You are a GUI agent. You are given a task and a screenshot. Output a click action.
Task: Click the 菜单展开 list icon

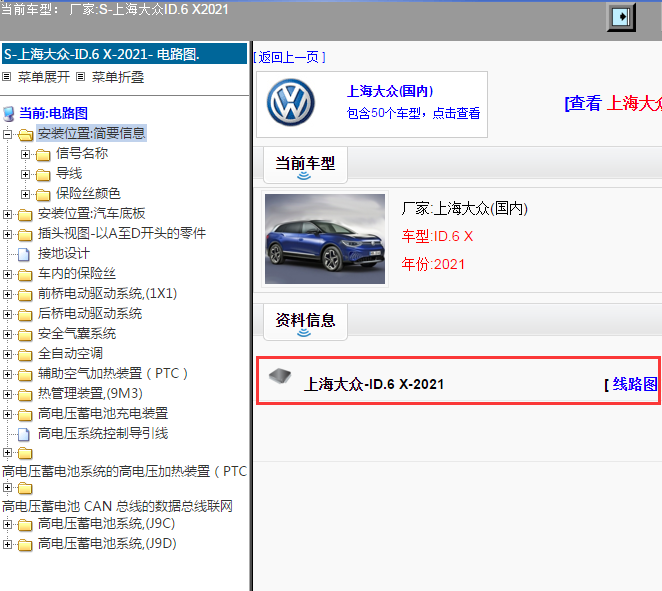(x=7, y=77)
